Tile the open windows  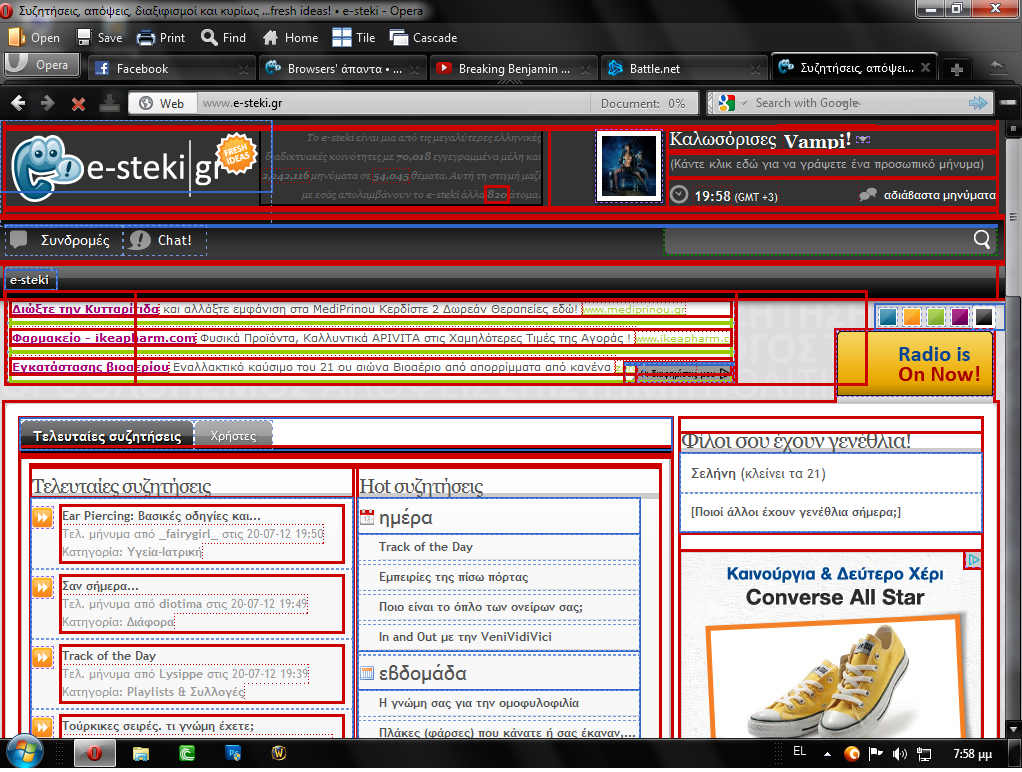pyautogui.click(x=342, y=37)
